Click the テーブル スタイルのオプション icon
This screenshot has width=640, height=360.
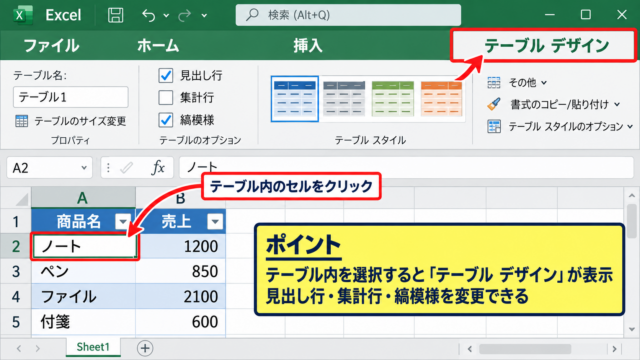click(x=494, y=127)
